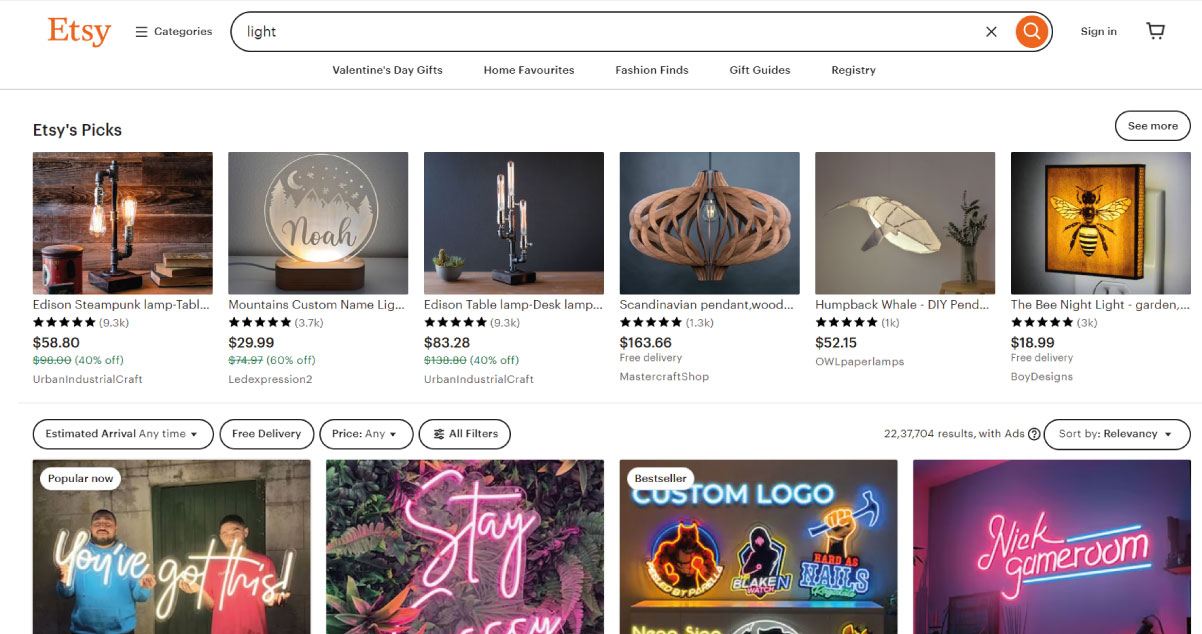Click in the search input field
This screenshot has width=1202, height=634.
coord(600,32)
